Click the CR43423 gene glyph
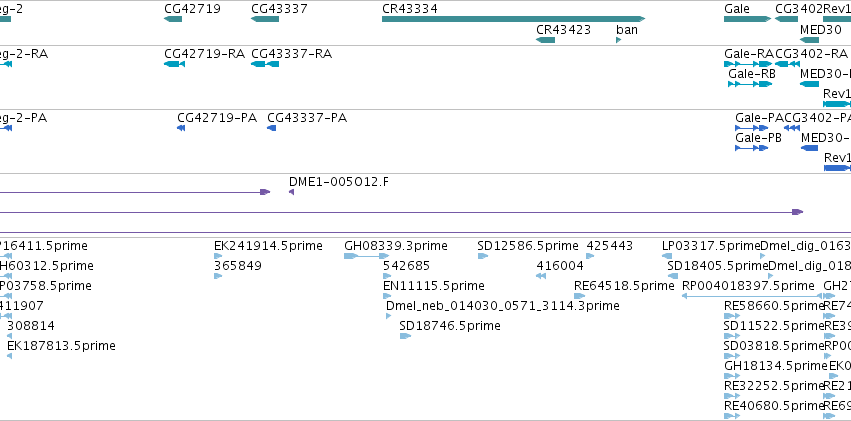 [545, 40]
